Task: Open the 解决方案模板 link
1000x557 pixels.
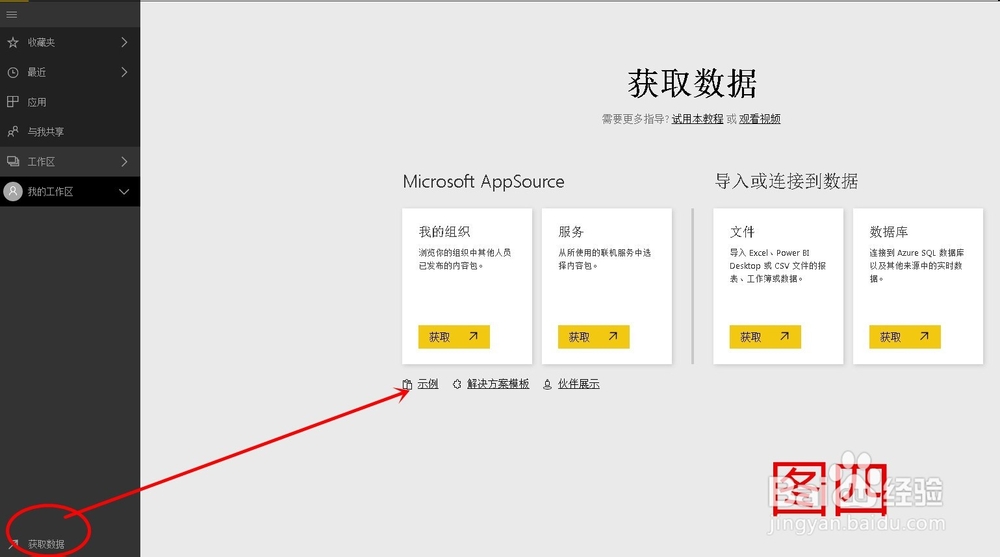Action: coord(498,384)
